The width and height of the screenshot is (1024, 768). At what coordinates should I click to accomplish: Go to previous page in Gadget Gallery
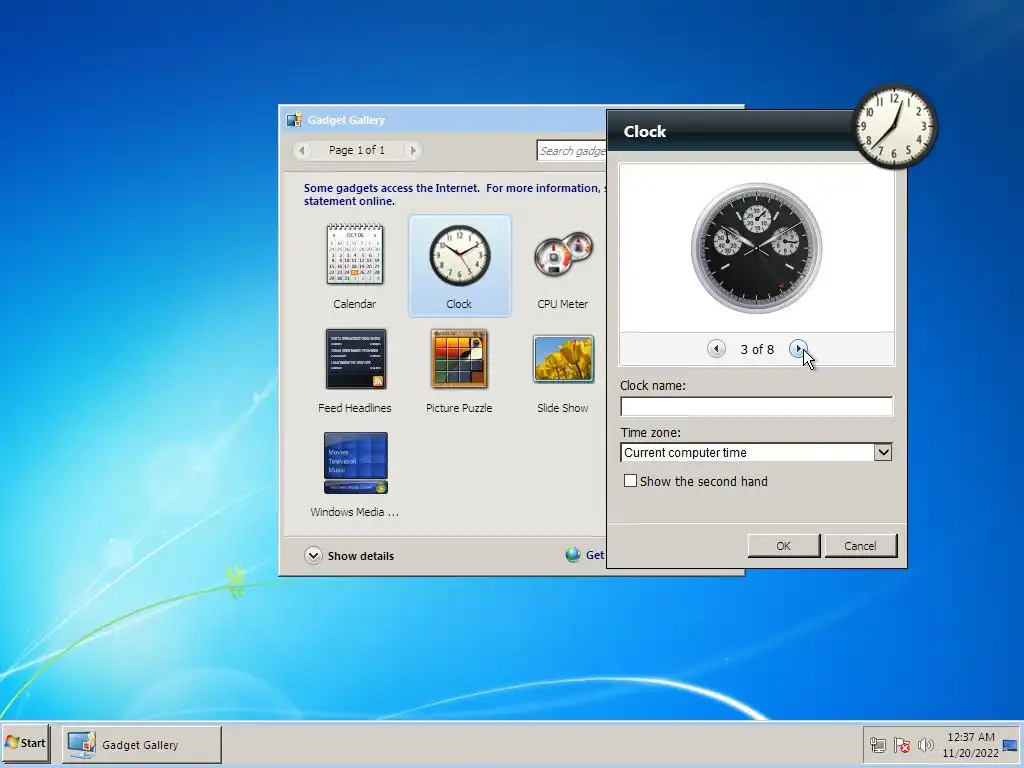[x=301, y=150]
